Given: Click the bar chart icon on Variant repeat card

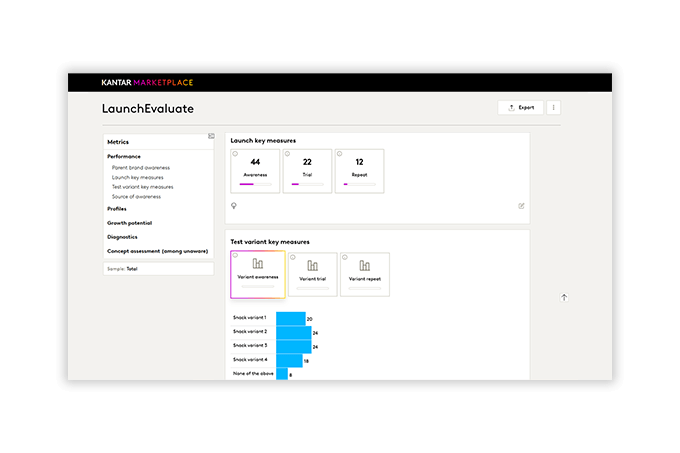Looking at the screenshot, I should point(364,265).
